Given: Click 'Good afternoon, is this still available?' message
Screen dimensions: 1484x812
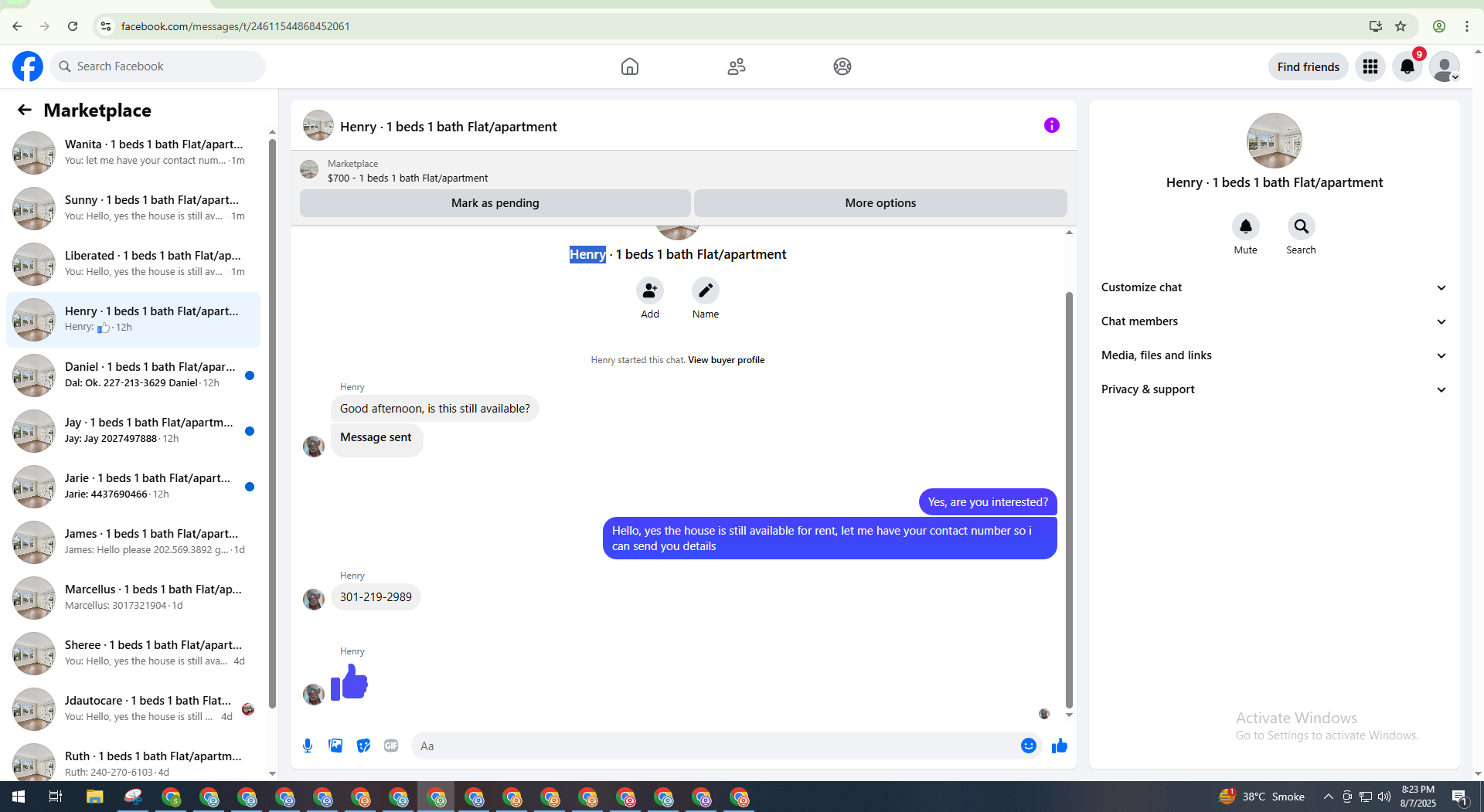Looking at the screenshot, I should 435,409.
